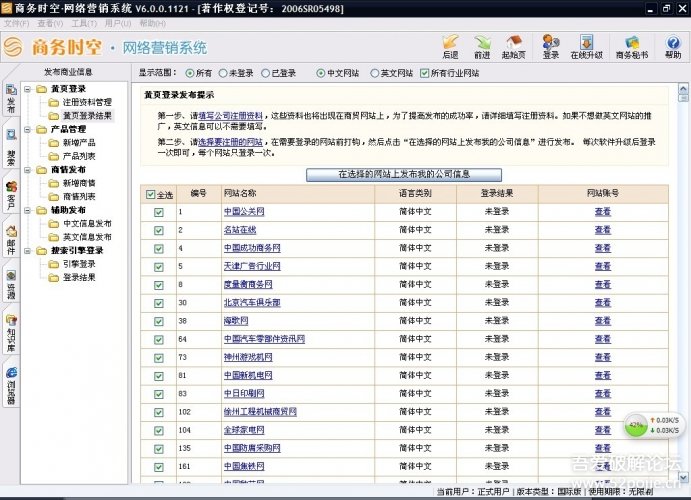Screen dimensions: 691x500
Task: Open the 帮助 help toolbar icon
Action: coord(673,46)
